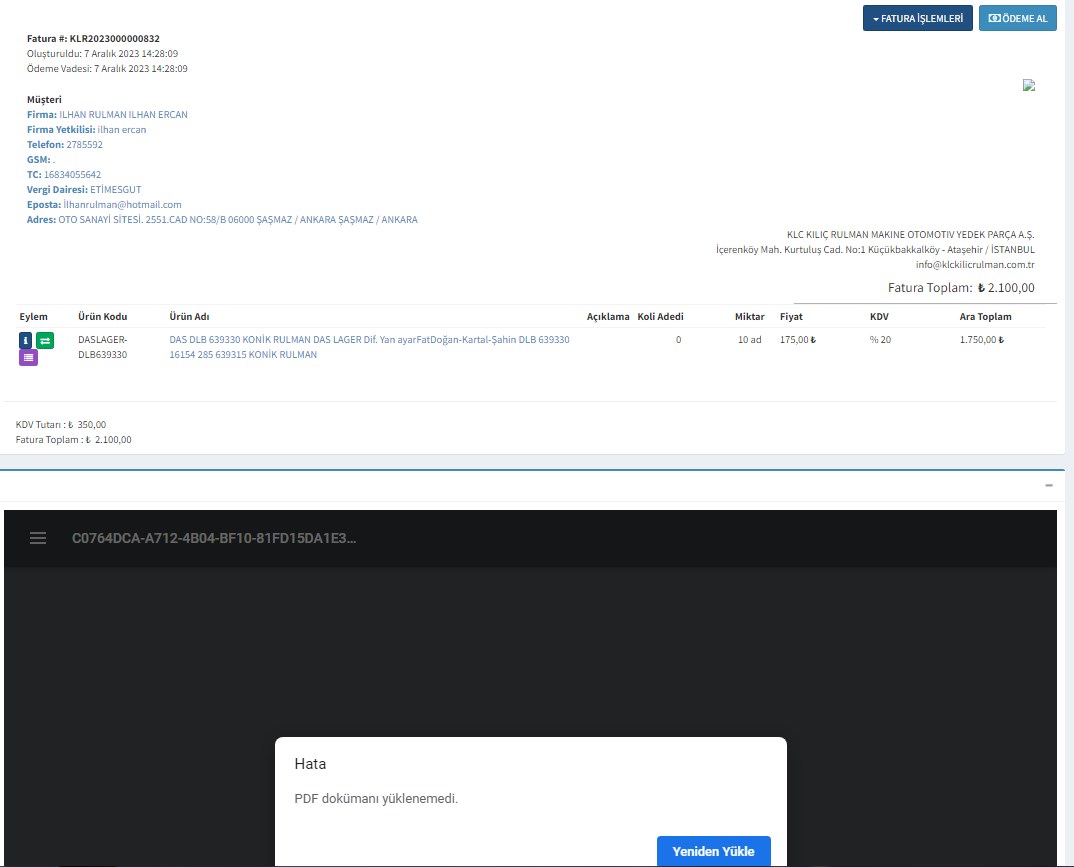Open the PDF viewer hamburger menu

38,538
